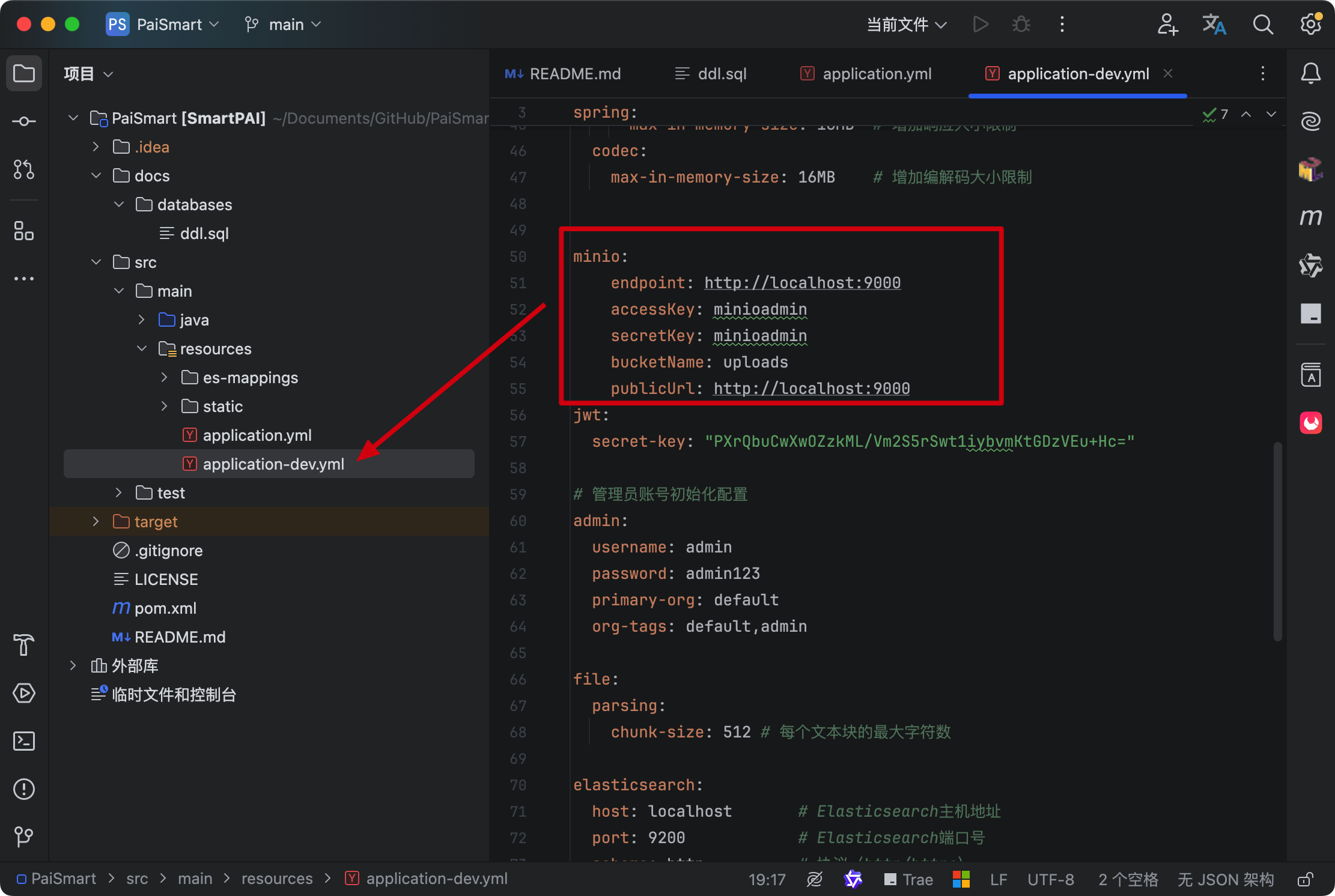Open the Terminal tool window
This screenshot has height=896, width=1335.
[x=24, y=741]
